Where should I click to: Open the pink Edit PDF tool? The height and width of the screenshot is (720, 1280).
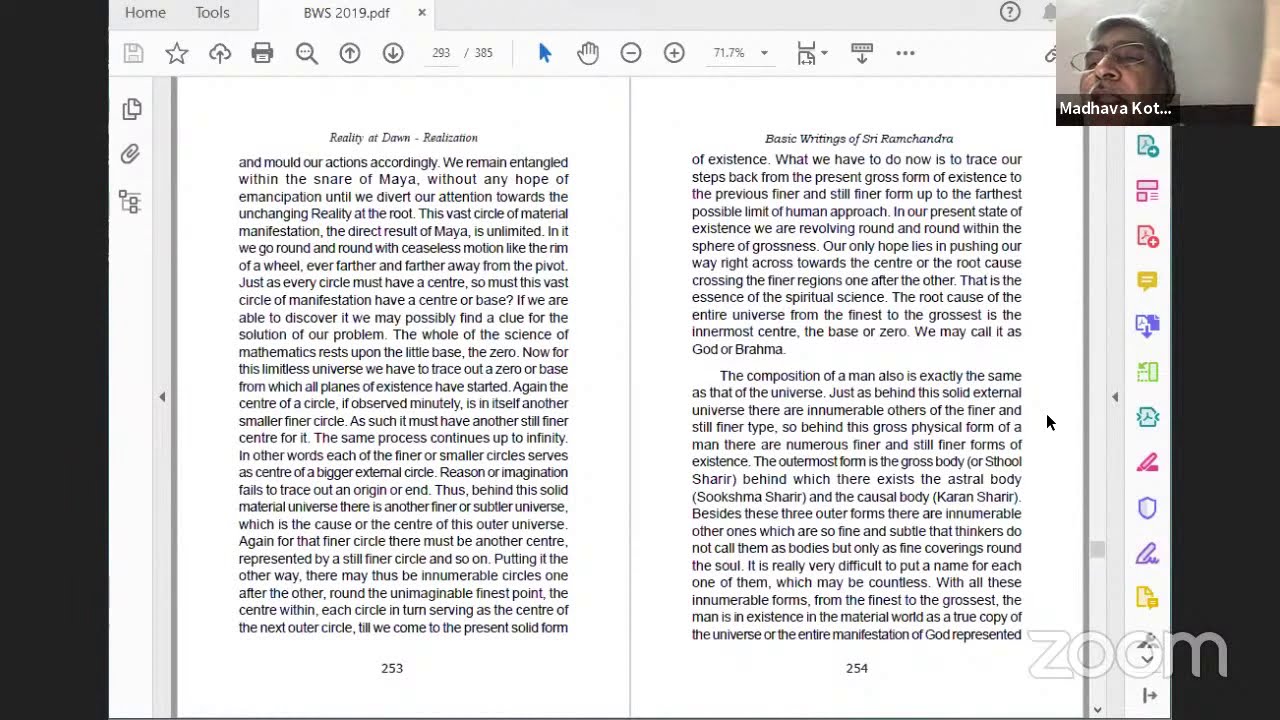(1147, 190)
